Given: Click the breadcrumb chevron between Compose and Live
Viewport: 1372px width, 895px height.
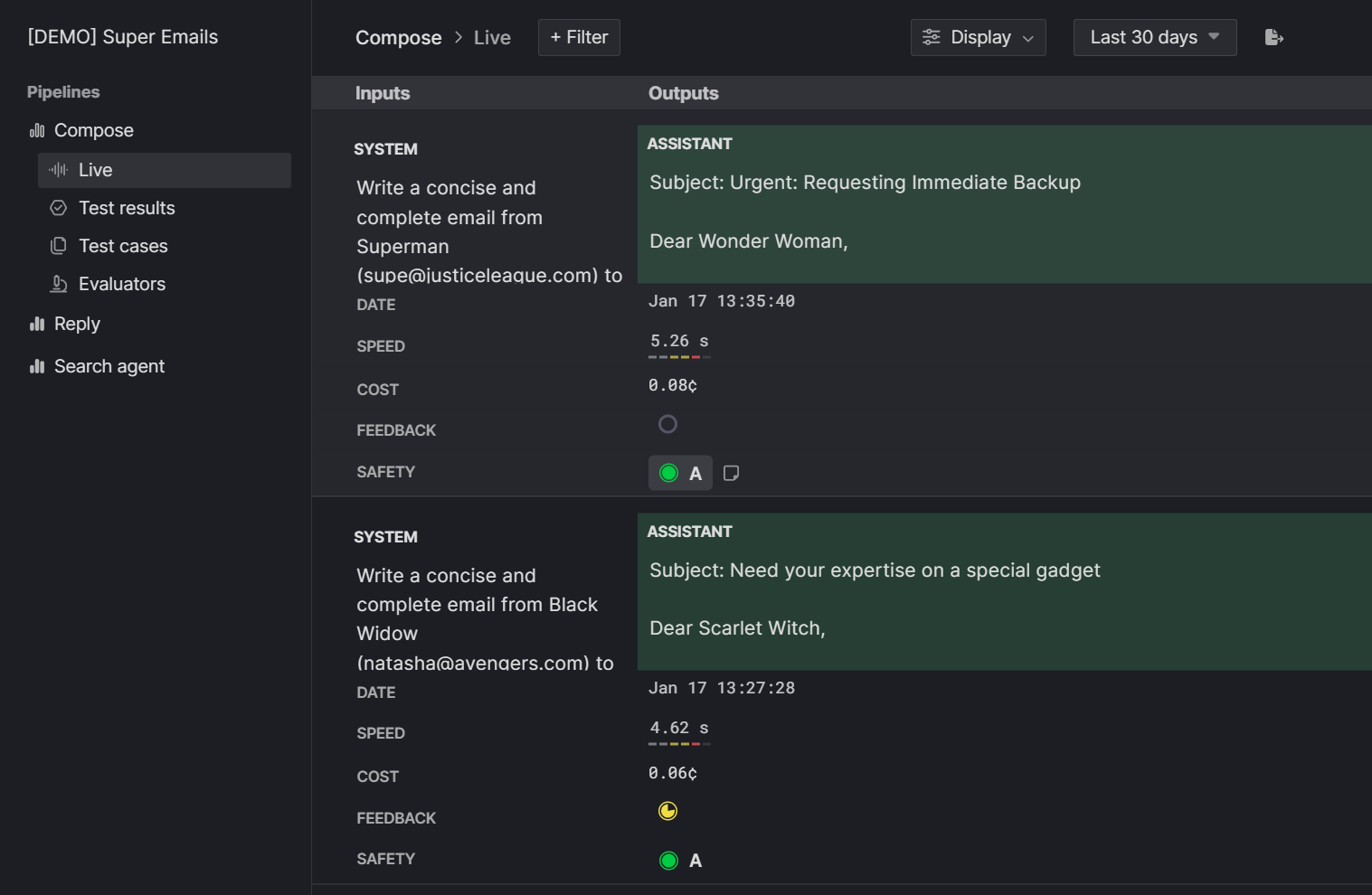Looking at the screenshot, I should click(x=459, y=37).
